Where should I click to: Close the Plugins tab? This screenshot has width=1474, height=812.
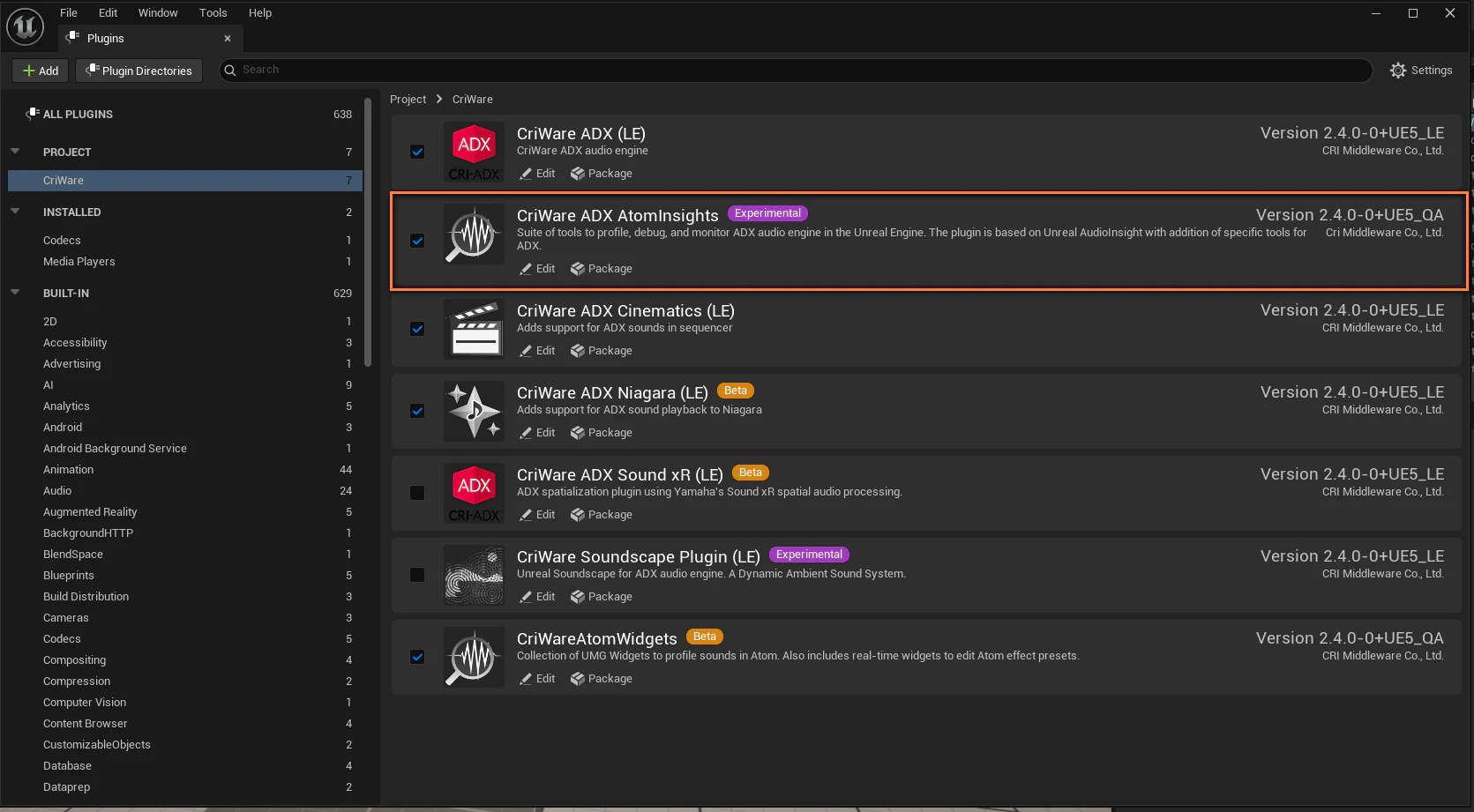(228, 38)
